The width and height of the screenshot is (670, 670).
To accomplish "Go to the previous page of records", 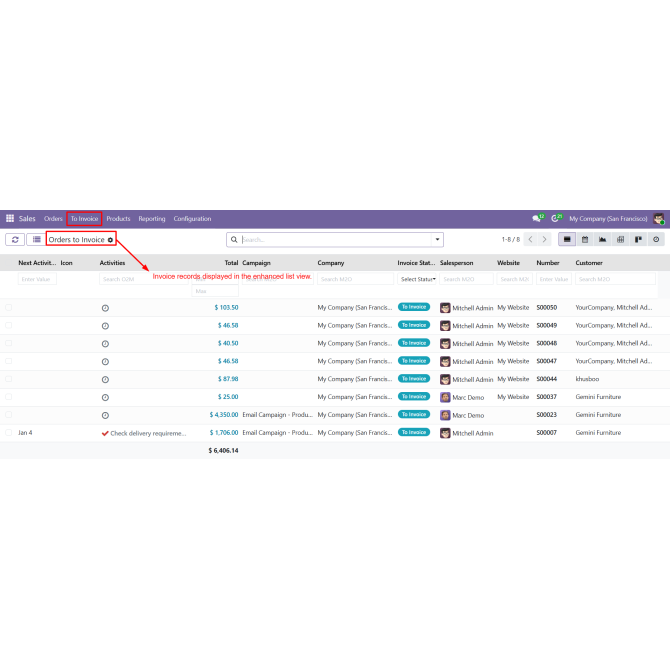I will (x=531, y=239).
